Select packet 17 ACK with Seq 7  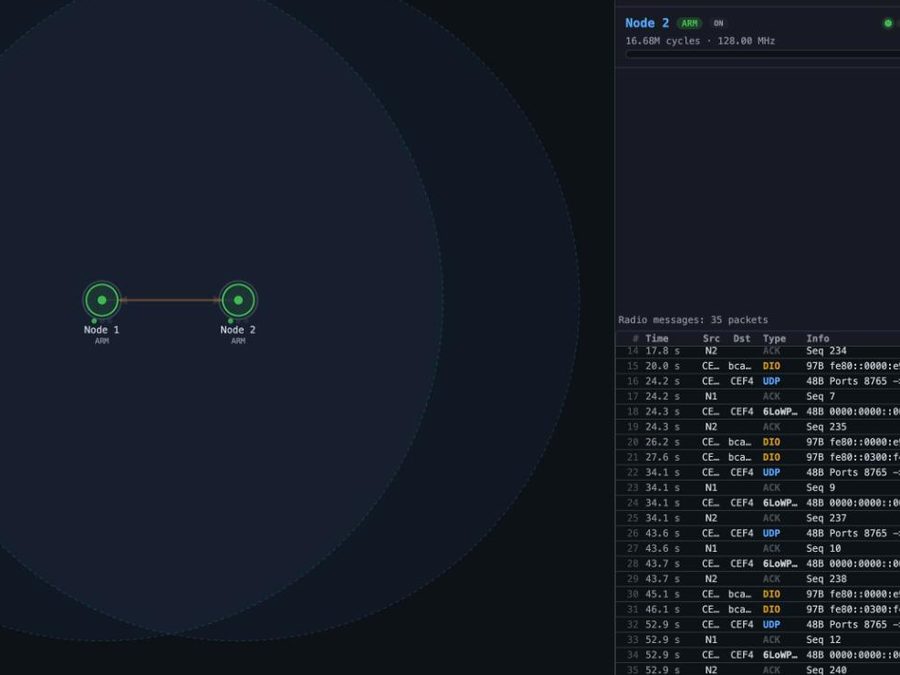click(x=758, y=396)
